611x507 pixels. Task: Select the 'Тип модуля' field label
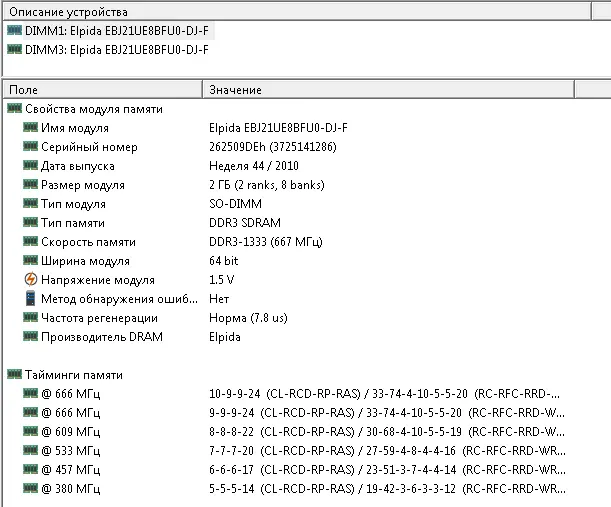pyautogui.click(x=73, y=204)
